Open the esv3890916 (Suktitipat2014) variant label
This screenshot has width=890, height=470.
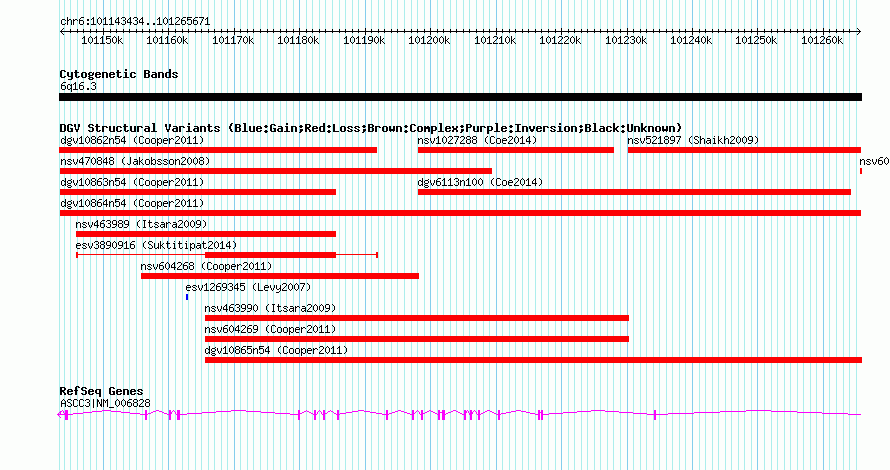pyautogui.click(x=156, y=245)
